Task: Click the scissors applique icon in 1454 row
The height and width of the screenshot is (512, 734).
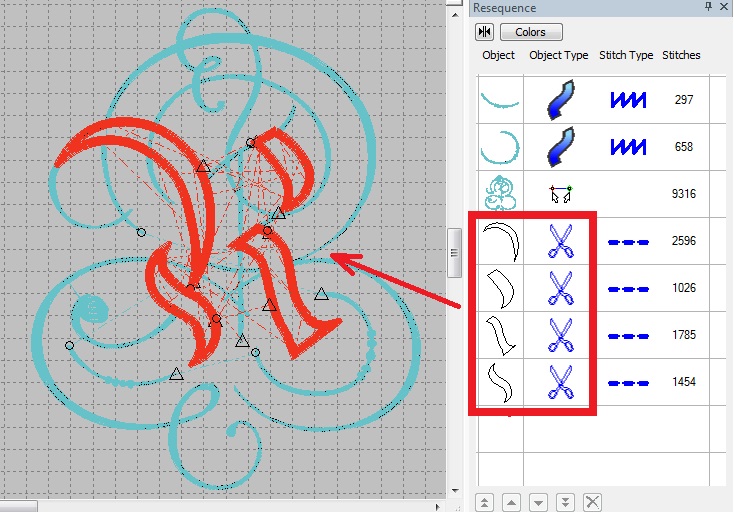Action: pyautogui.click(x=560, y=382)
